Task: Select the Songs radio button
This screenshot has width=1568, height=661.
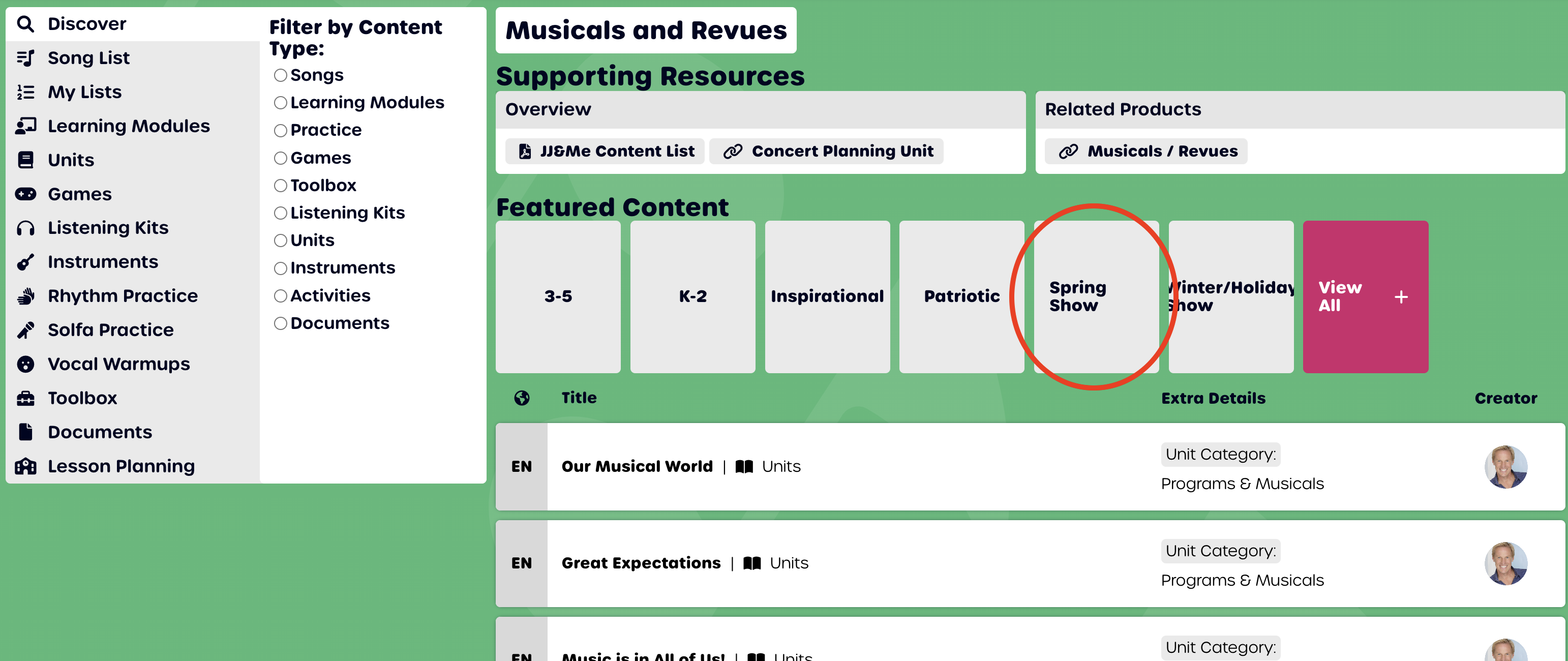Action: [x=279, y=75]
